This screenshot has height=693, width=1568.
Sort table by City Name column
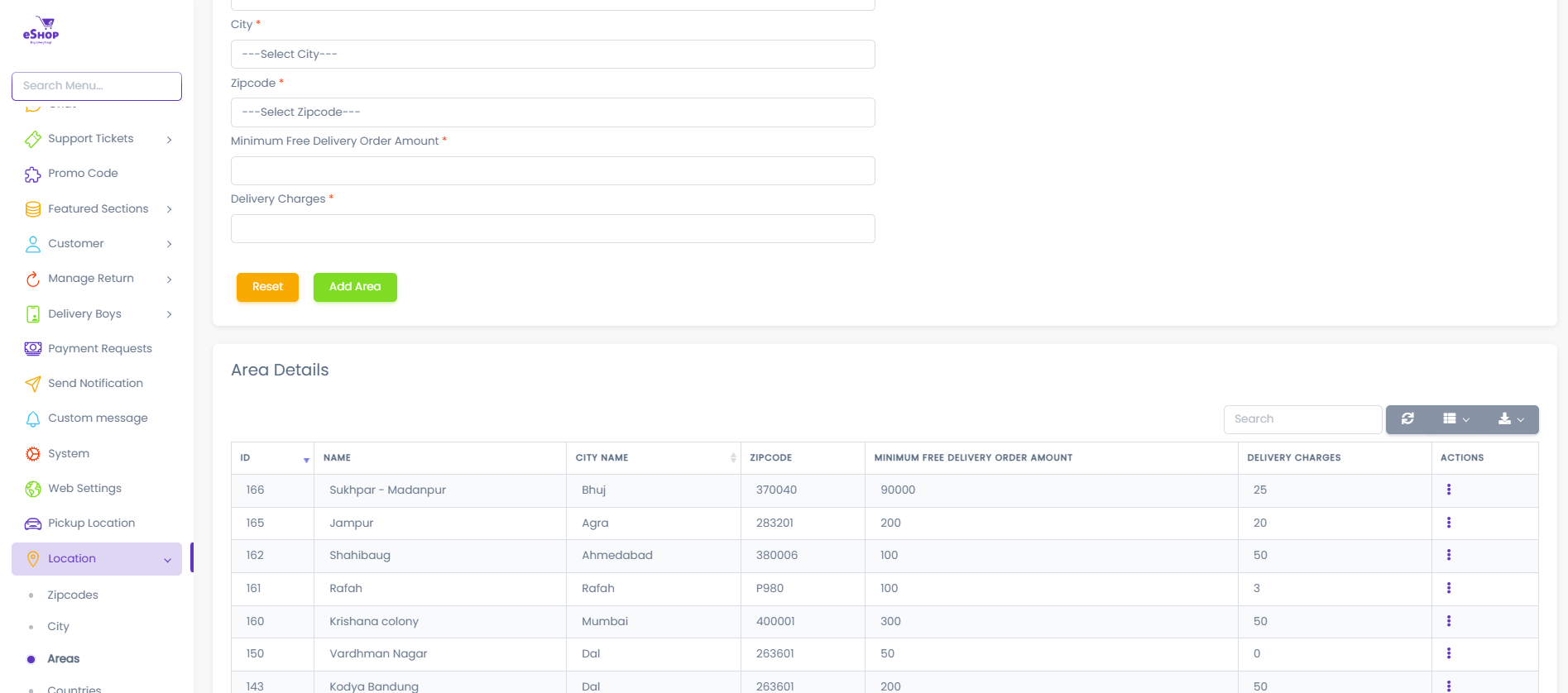click(654, 458)
